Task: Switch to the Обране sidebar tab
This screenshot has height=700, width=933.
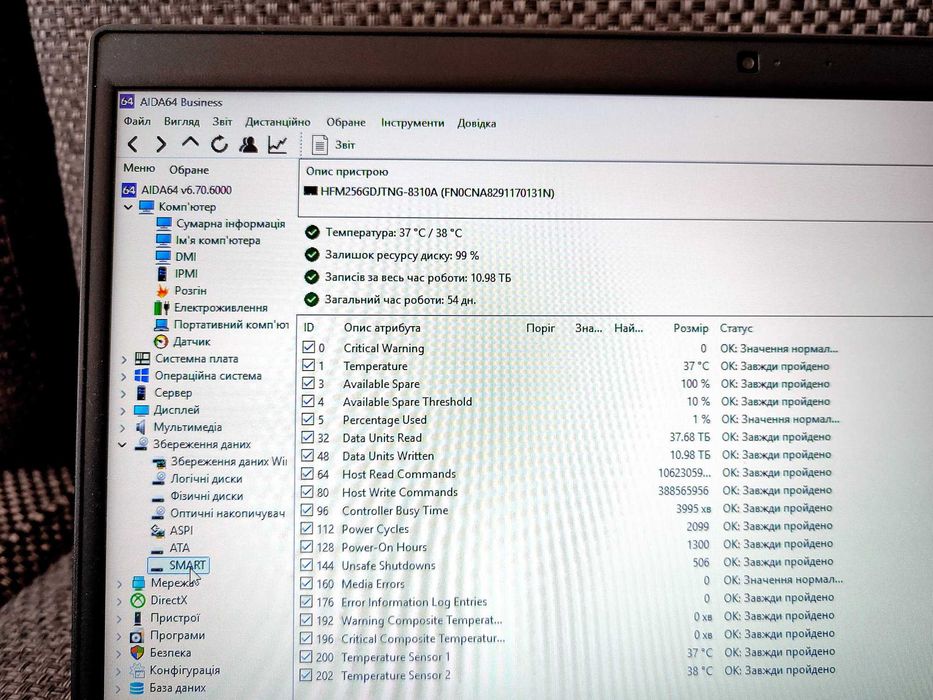Action: pos(189,170)
